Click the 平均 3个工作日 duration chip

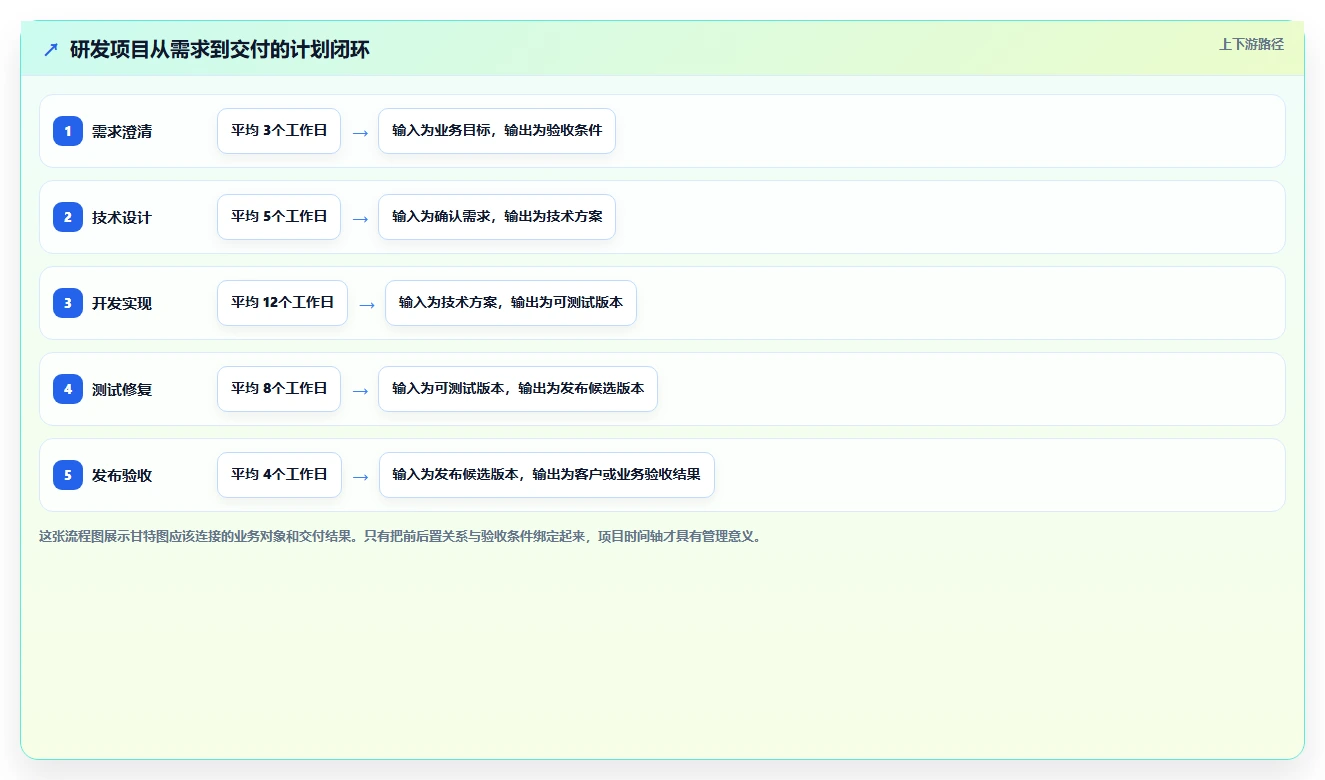click(279, 131)
